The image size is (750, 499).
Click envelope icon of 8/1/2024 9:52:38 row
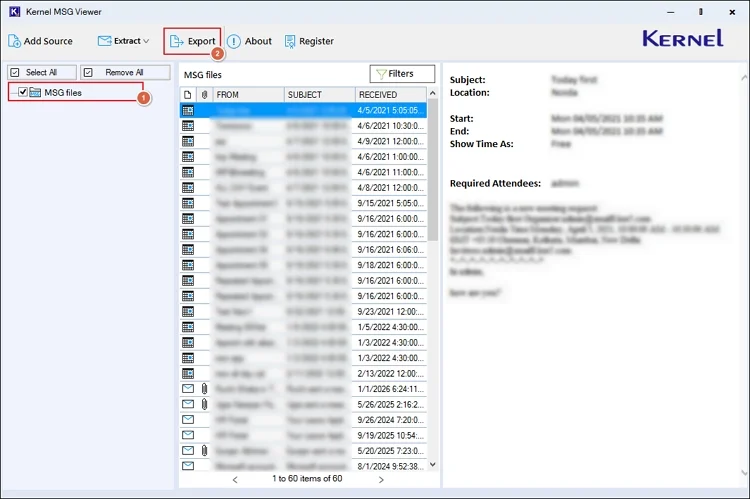[x=188, y=466]
